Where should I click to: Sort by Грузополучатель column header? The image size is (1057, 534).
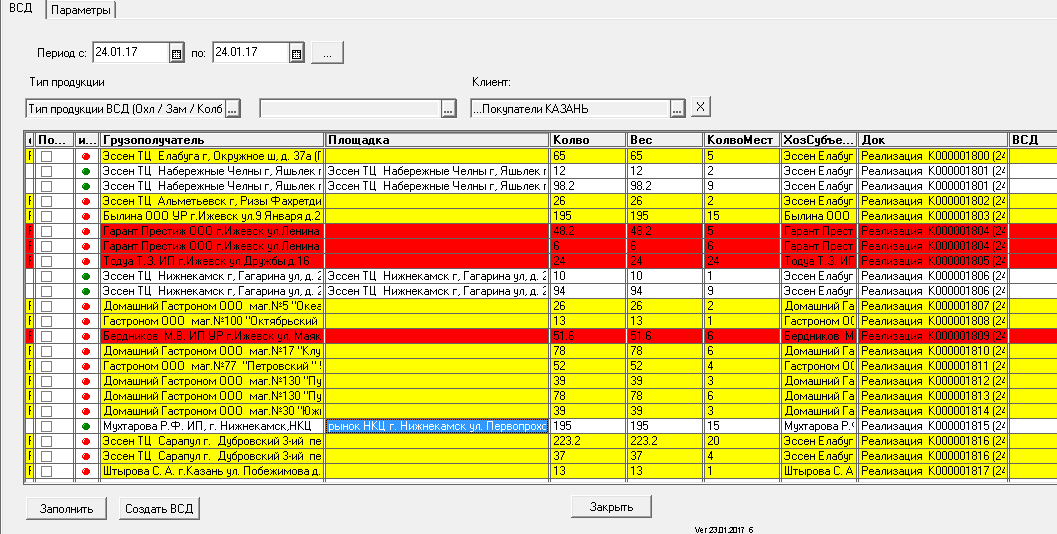point(212,140)
